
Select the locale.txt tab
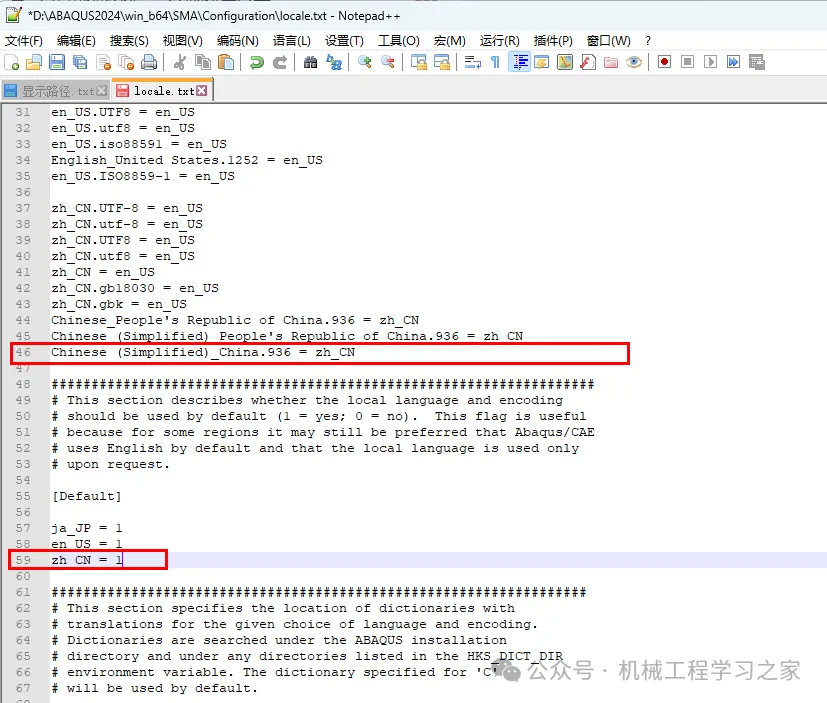(x=164, y=91)
